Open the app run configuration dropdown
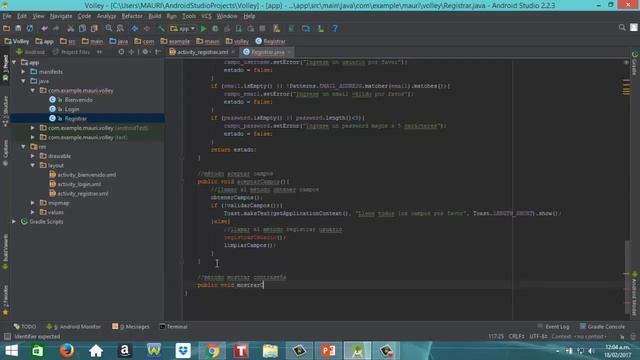Screen dimensions: 640x360 183,29
